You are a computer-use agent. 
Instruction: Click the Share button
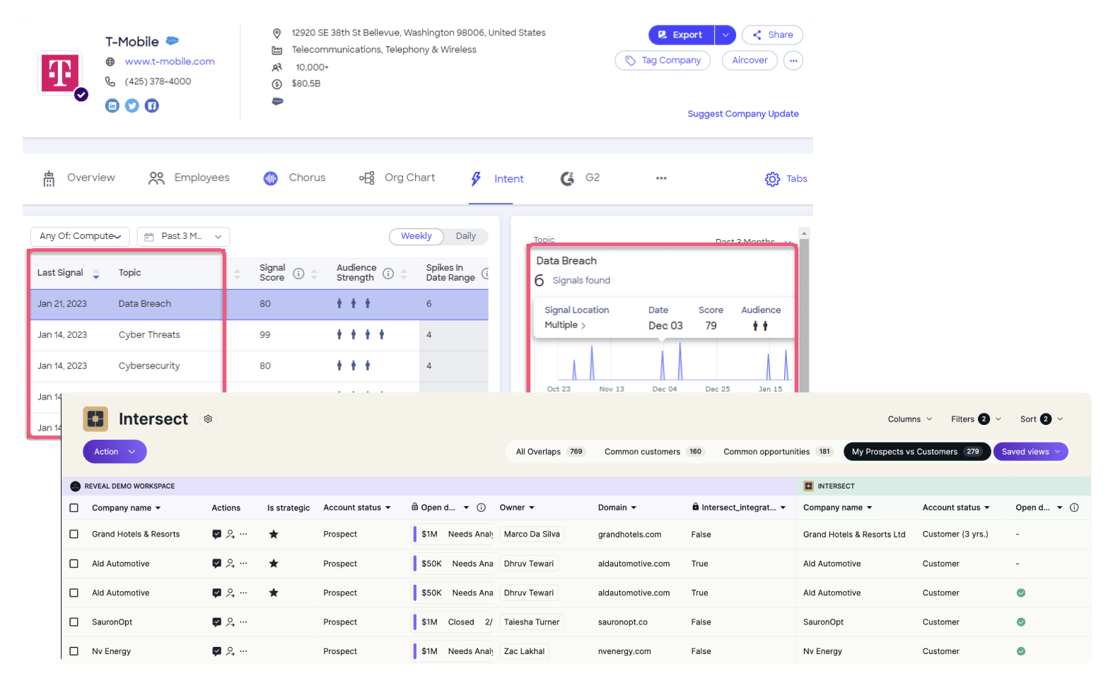tap(772, 35)
